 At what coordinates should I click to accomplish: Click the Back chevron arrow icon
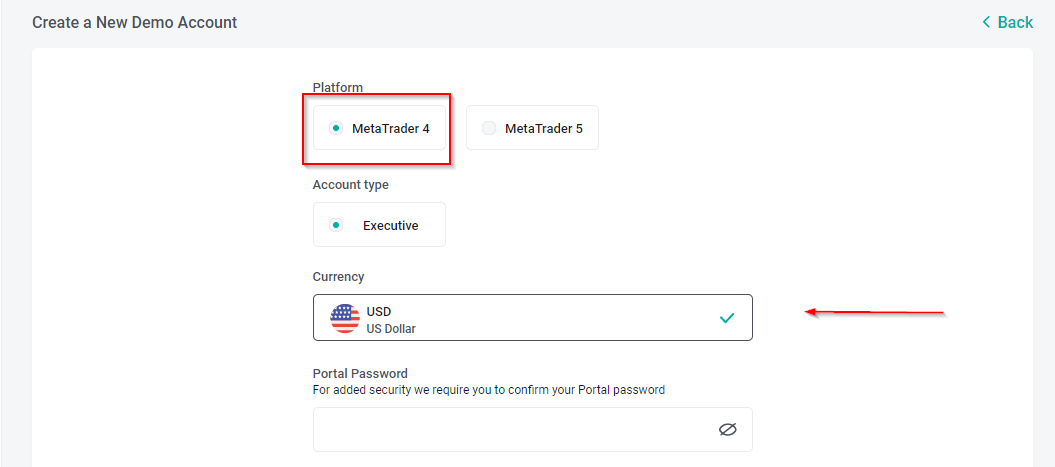coord(986,22)
